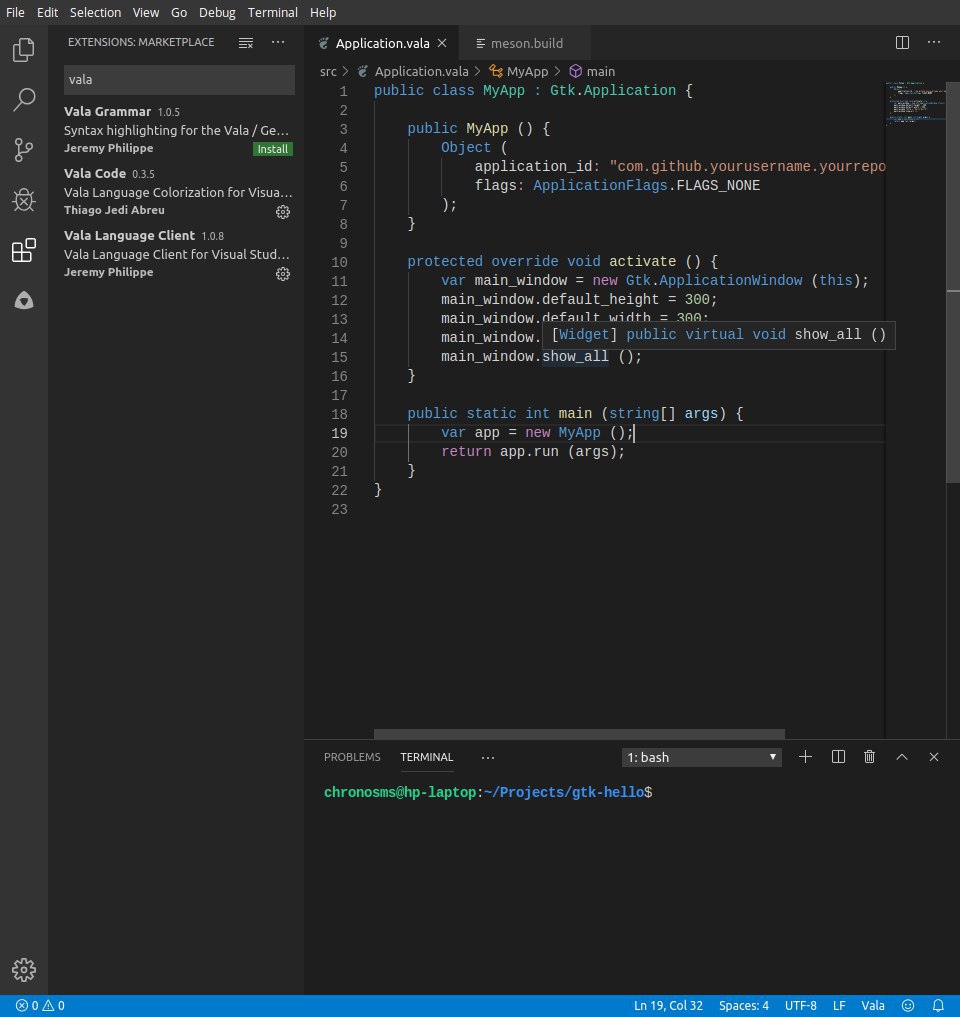Screen dimensions: 960x1017
Task: Open the Vala Grammar extension entry
Action: pyautogui.click(x=178, y=130)
